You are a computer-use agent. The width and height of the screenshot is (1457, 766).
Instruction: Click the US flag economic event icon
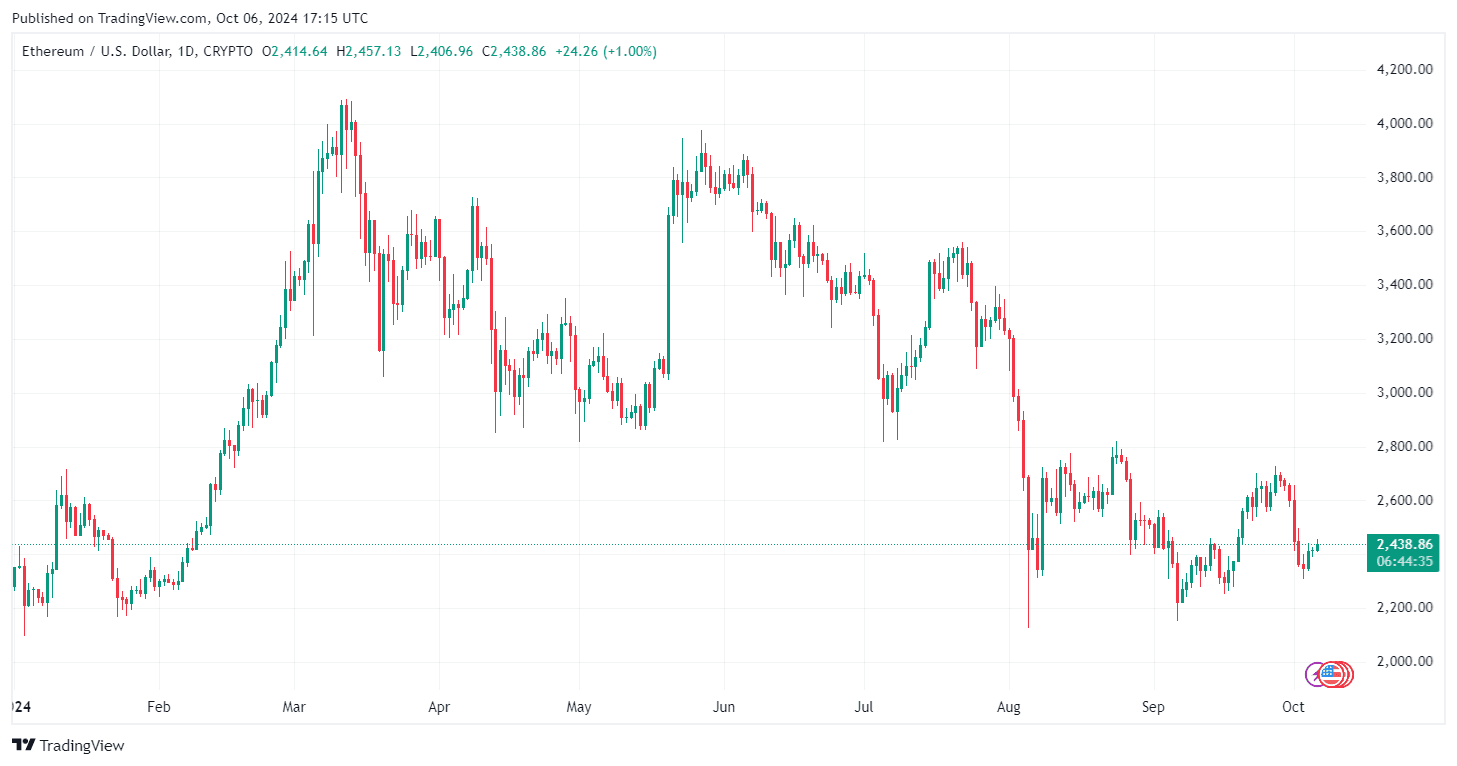point(1330,674)
